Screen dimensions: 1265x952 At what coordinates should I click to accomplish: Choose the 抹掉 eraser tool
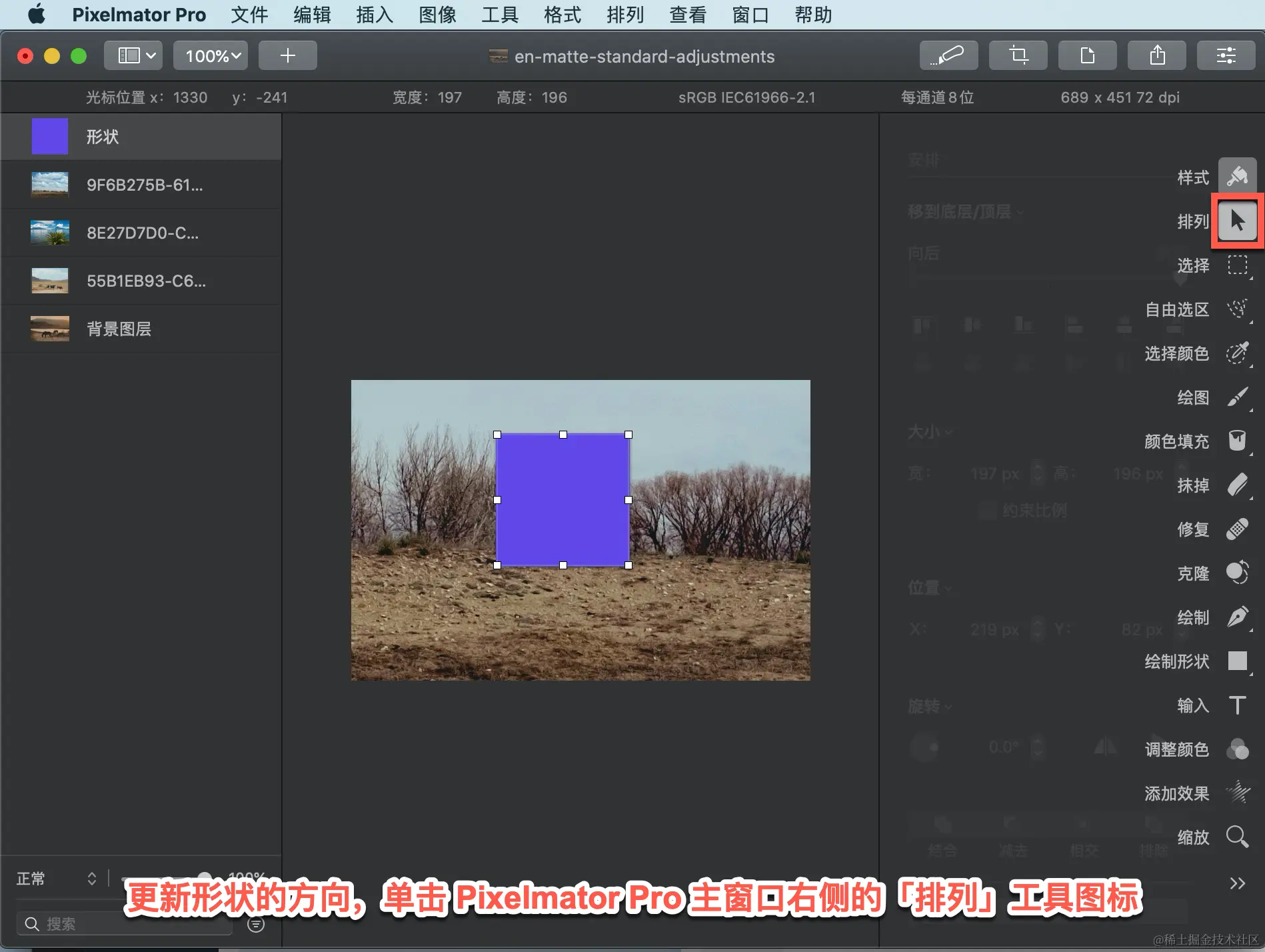[x=1237, y=485]
